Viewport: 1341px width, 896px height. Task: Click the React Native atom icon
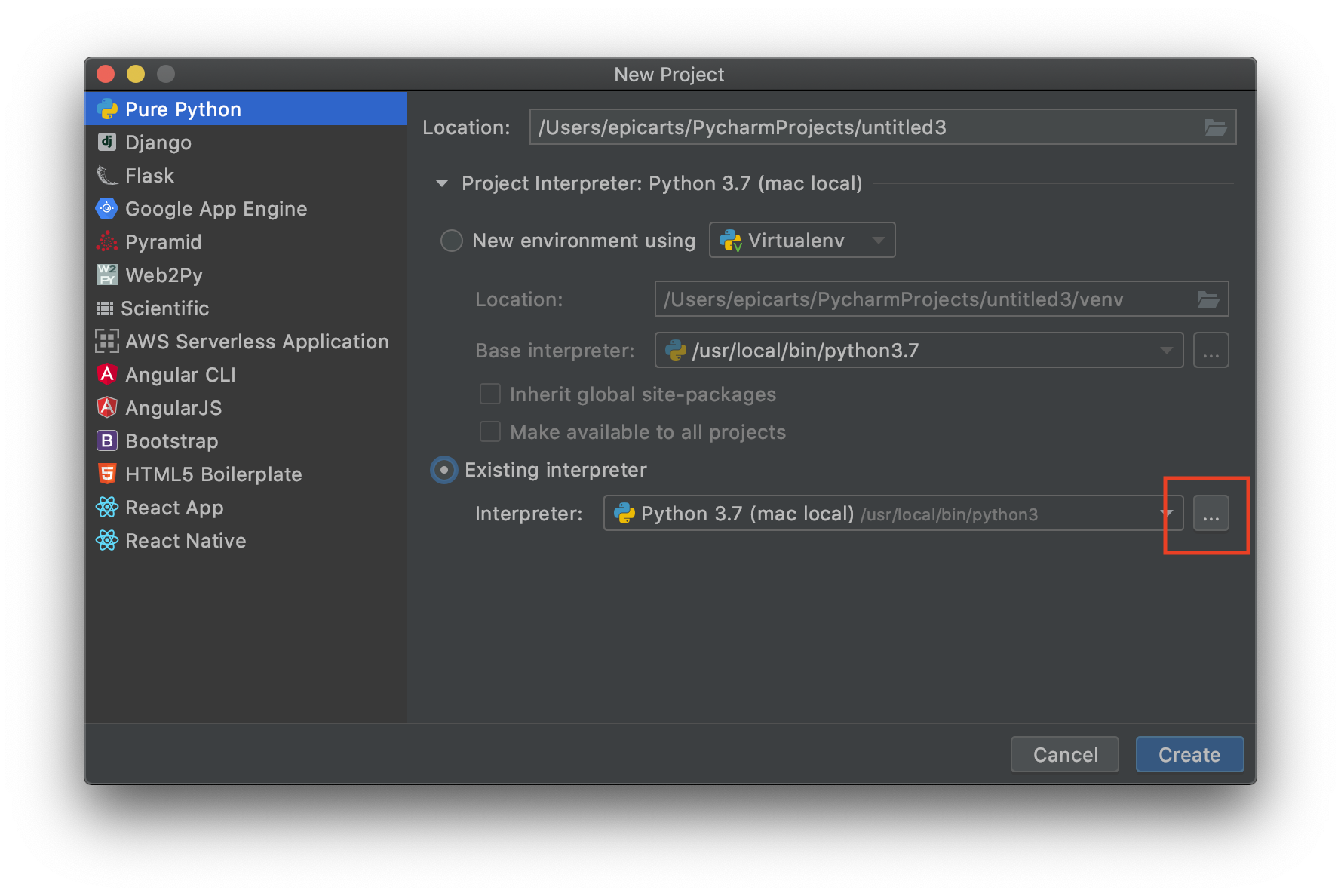[x=107, y=540]
